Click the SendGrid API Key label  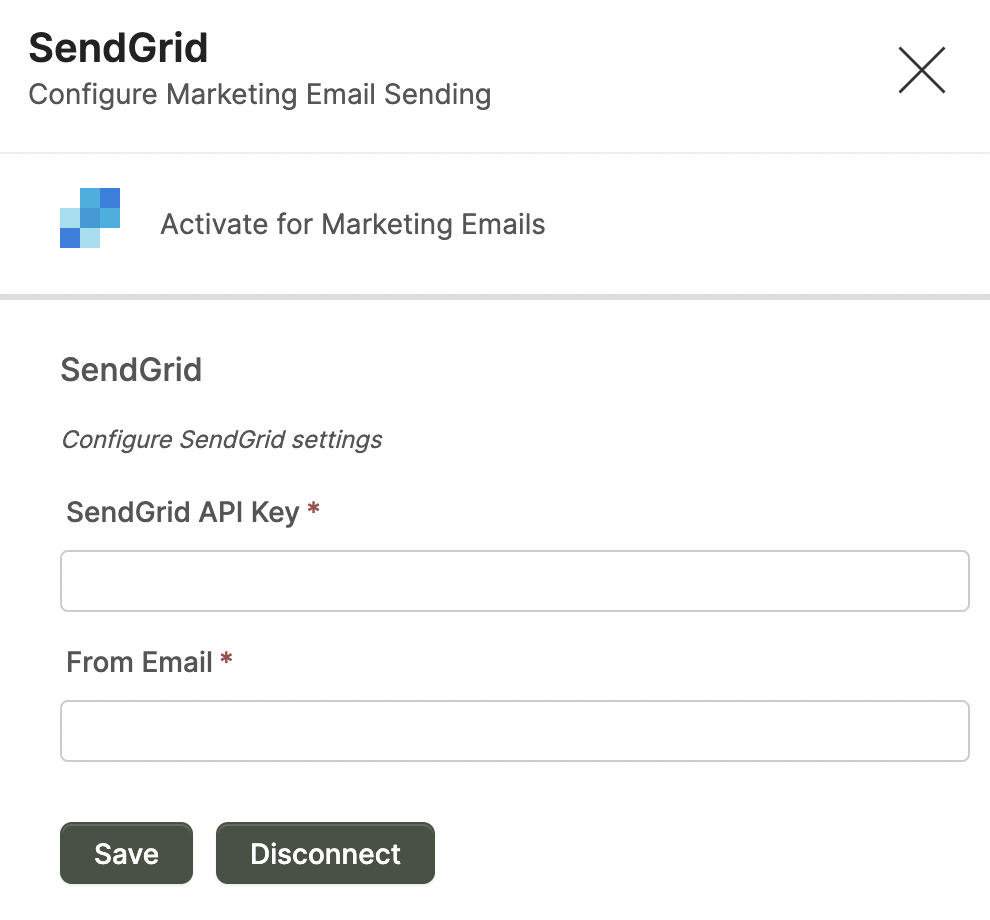click(x=182, y=512)
